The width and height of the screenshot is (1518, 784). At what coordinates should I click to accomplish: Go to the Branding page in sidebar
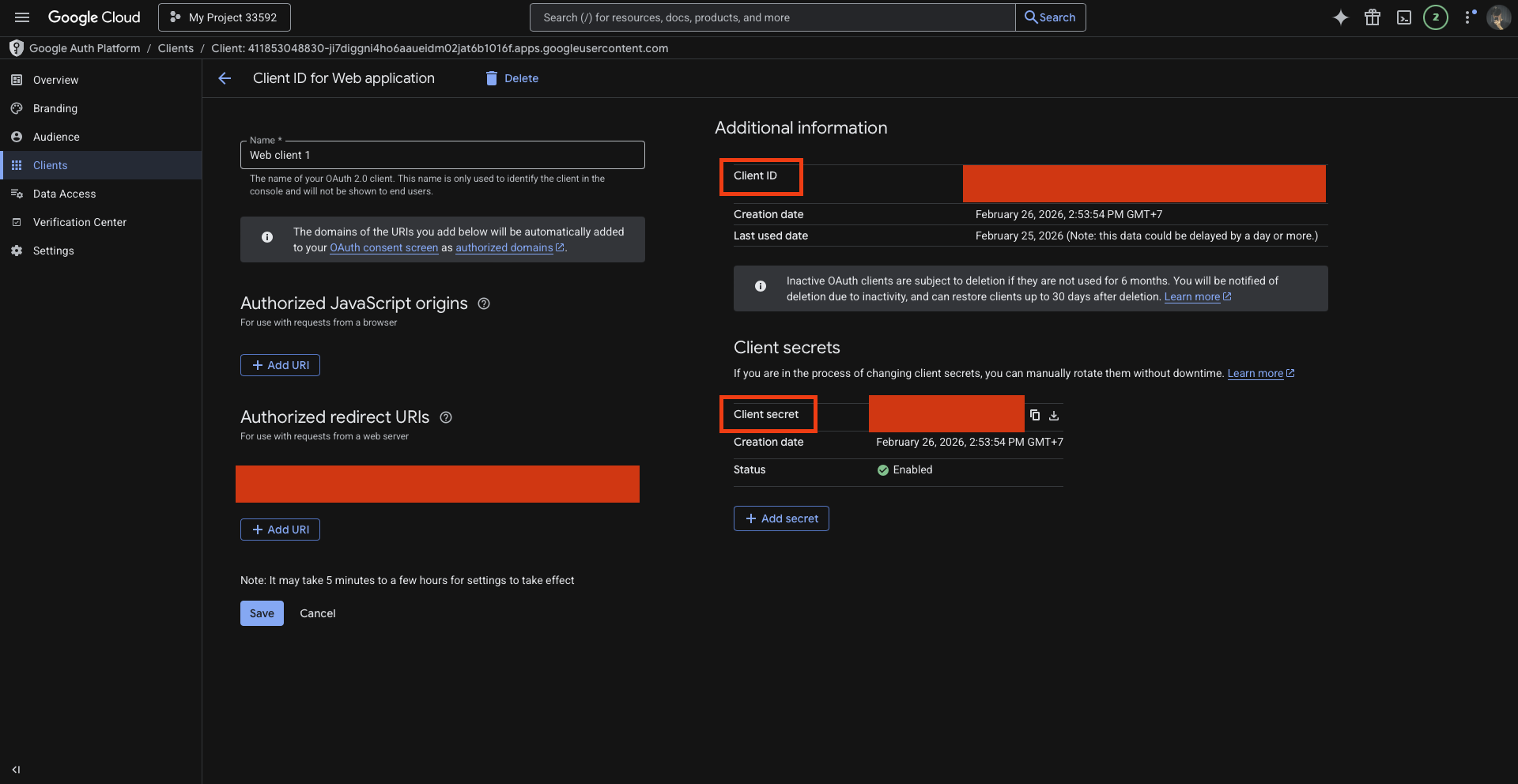click(x=55, y=108)
